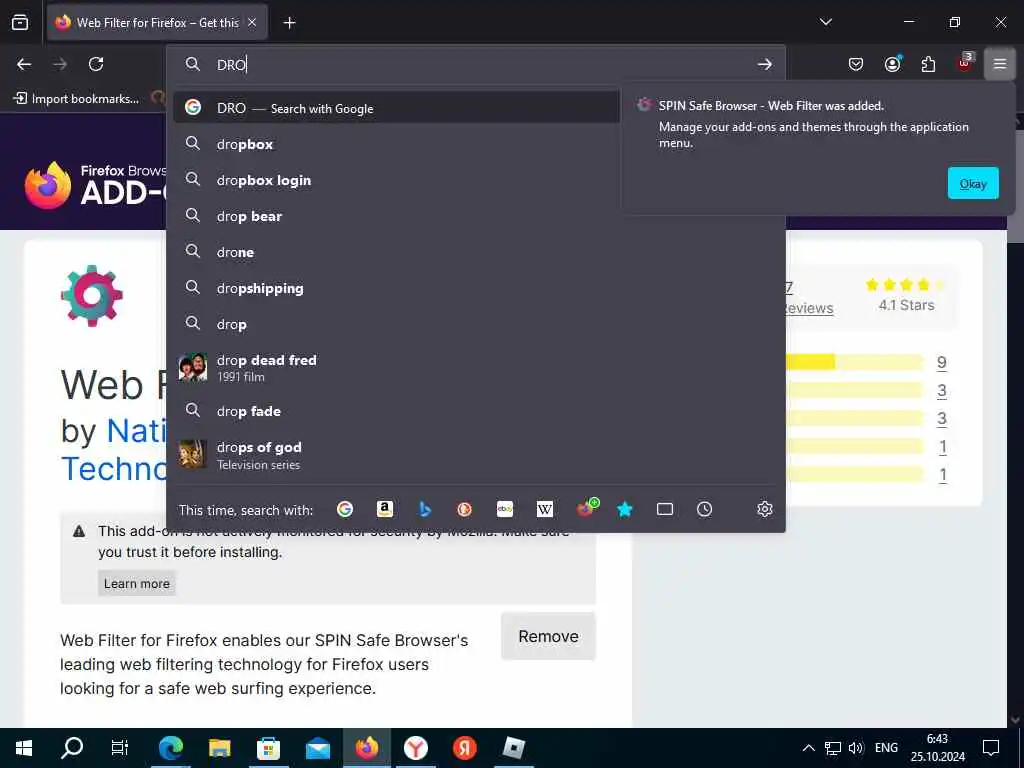The image size is (1024, 768).
Task: Select the drop fade suggestion
Action: 476,411
